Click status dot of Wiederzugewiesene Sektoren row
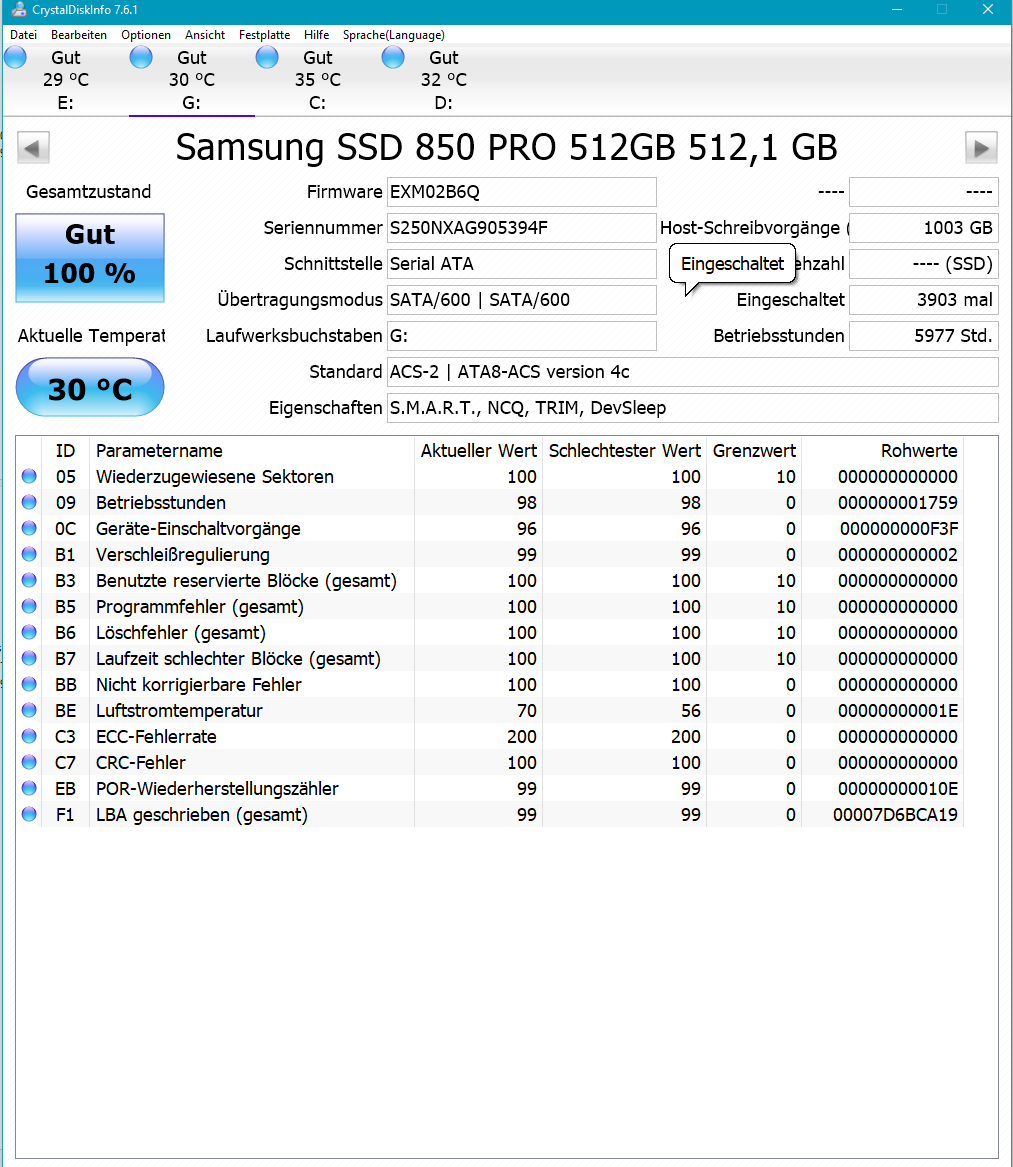This screenshot has height=1167, width=1013. 29,476
